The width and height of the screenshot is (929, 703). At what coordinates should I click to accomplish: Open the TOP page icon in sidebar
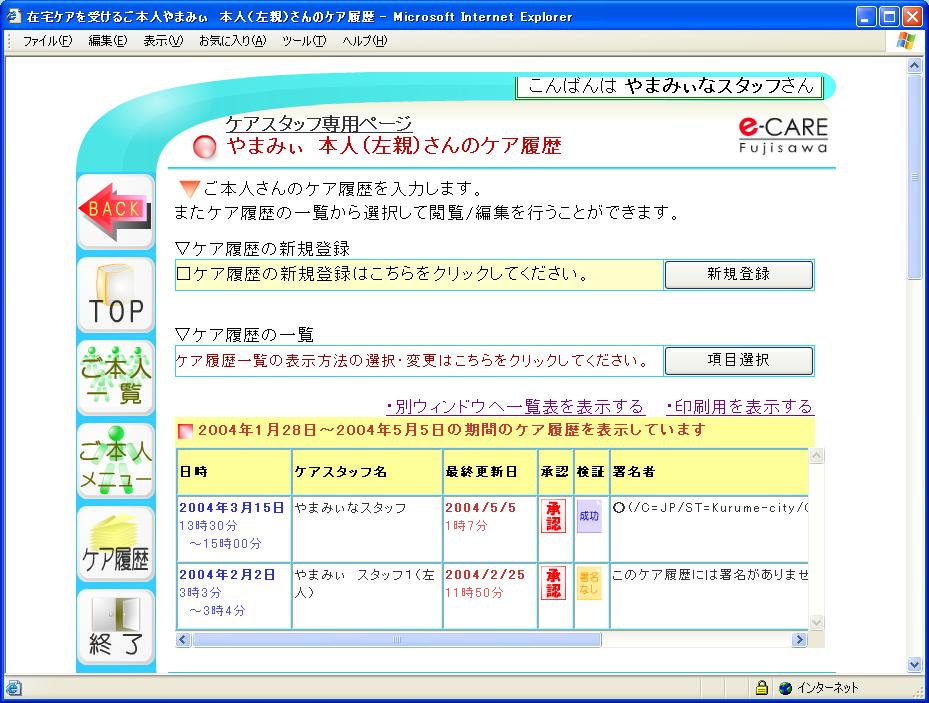pos(115,295)
